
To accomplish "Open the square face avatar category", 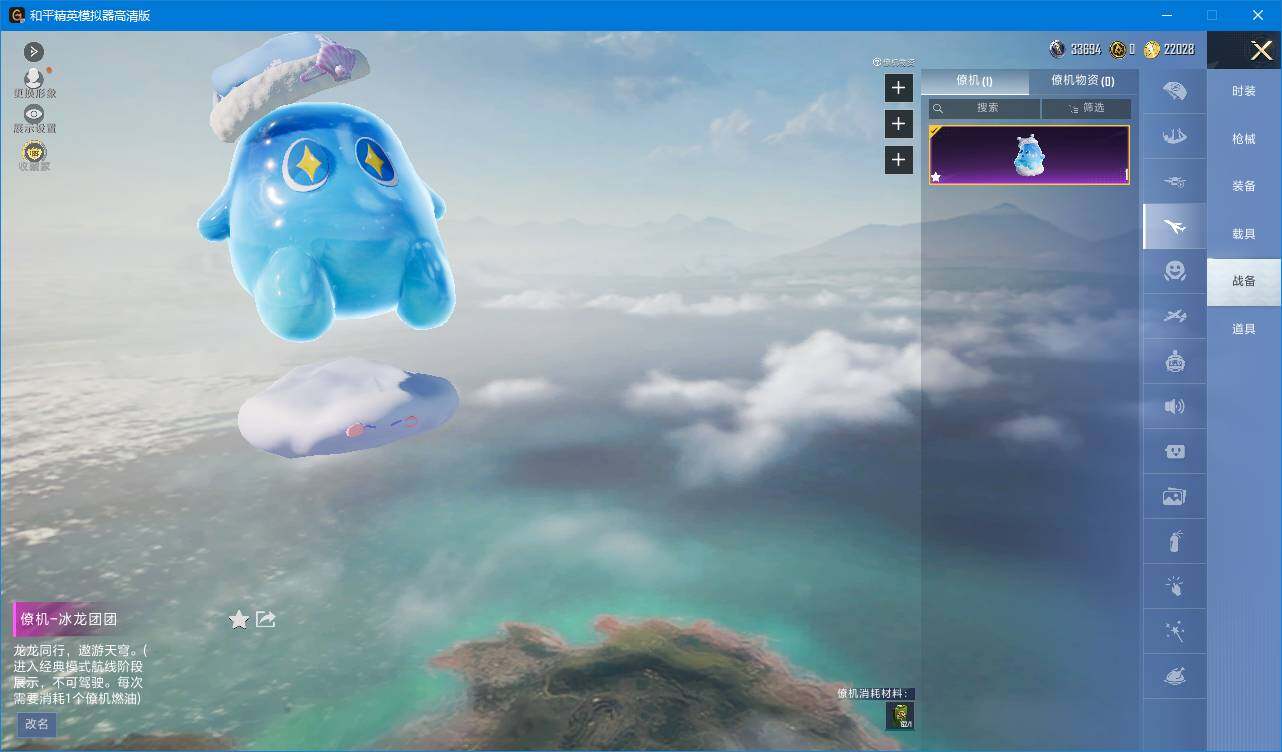I will pos(1174,451).
